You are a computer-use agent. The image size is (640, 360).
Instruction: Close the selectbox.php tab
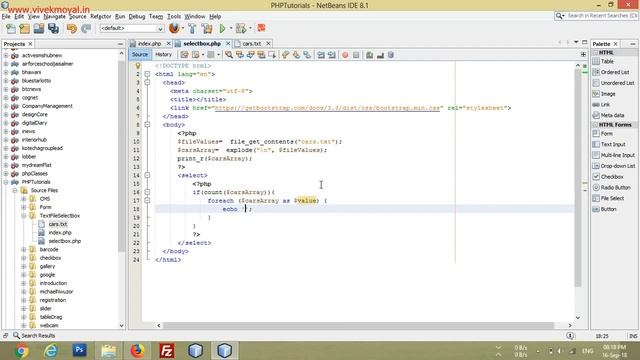pos(228,43)
